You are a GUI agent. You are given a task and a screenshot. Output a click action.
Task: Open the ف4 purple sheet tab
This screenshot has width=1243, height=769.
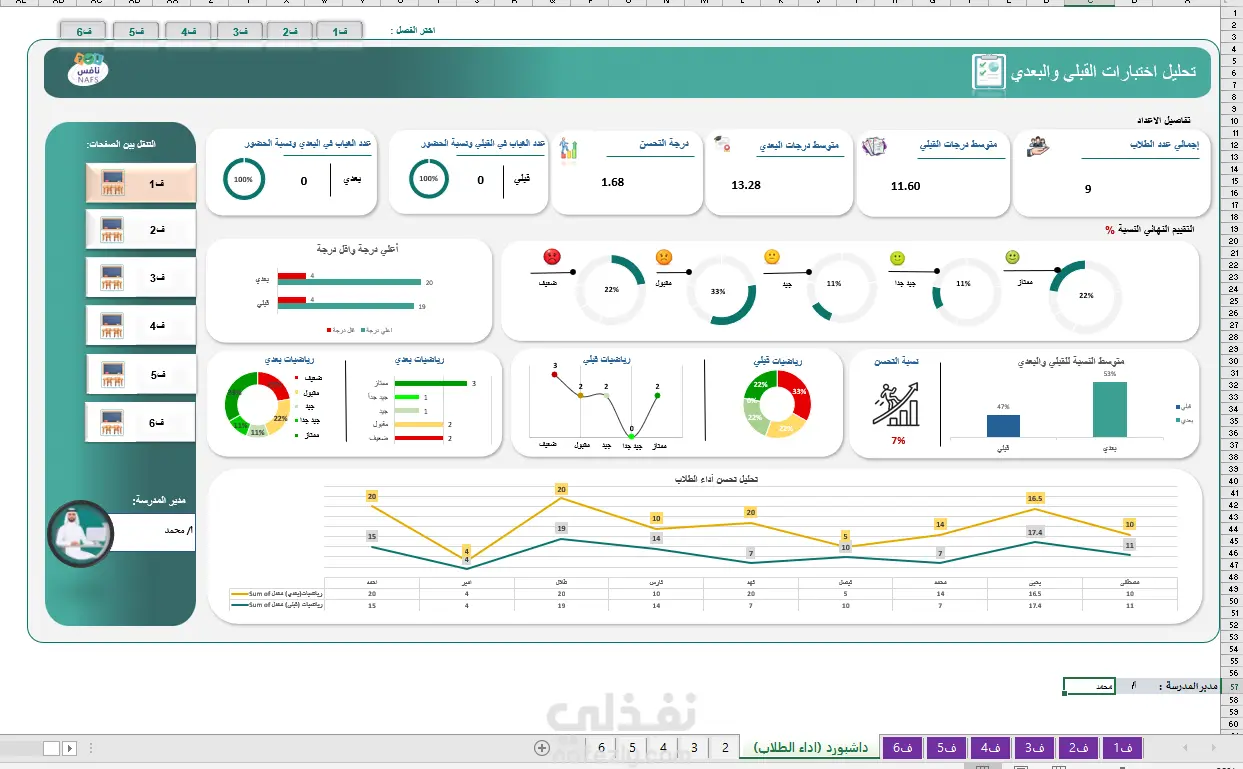[990, 748]
